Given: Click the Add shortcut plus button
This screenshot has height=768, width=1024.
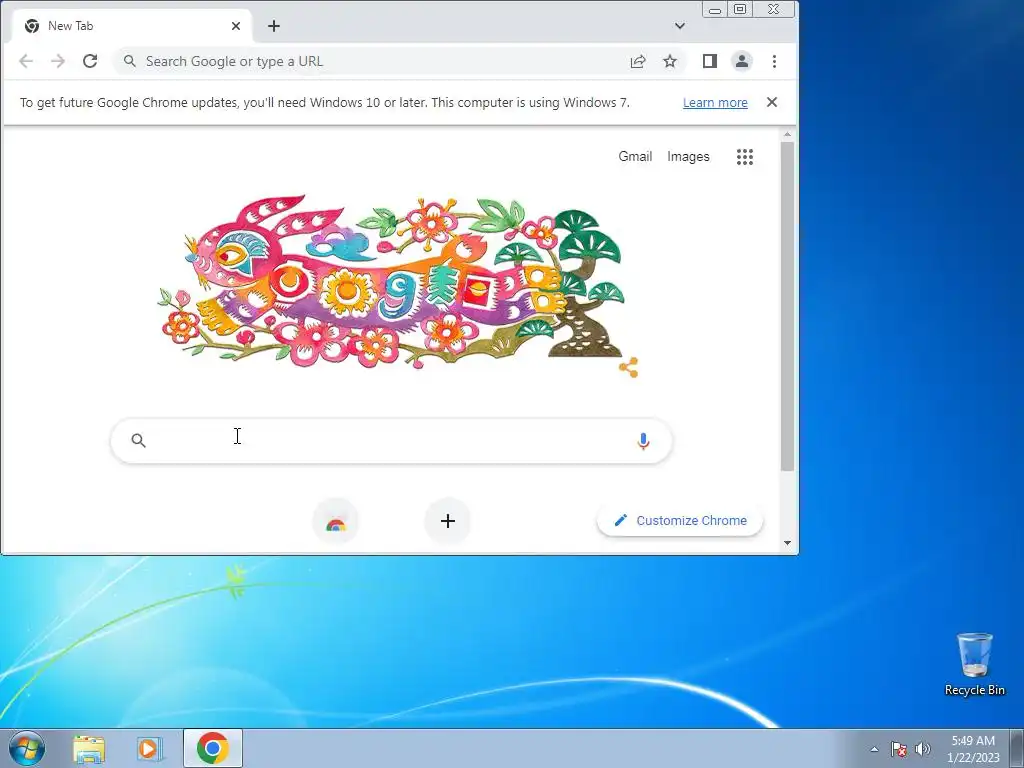Looking at the screenshot, I should (x=447, y=521).
